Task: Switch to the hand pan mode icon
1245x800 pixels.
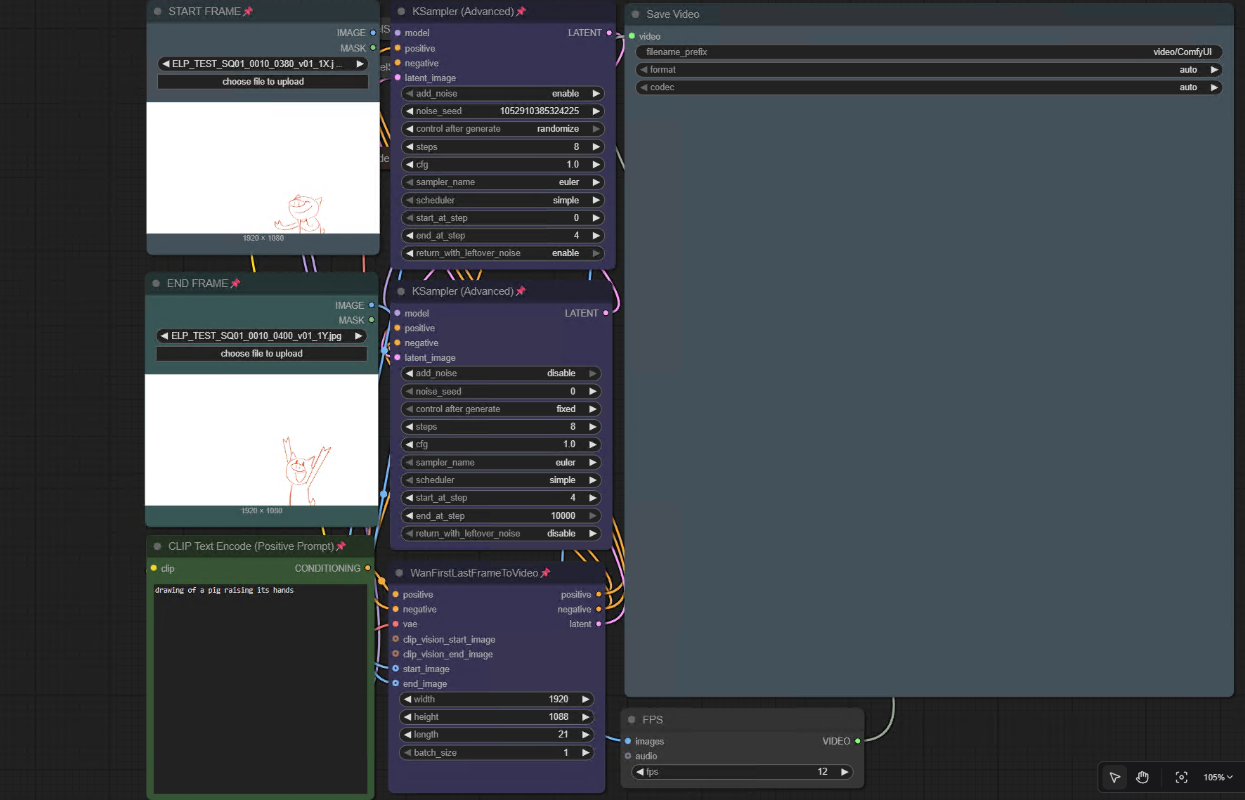Action: click(1142, 777)
